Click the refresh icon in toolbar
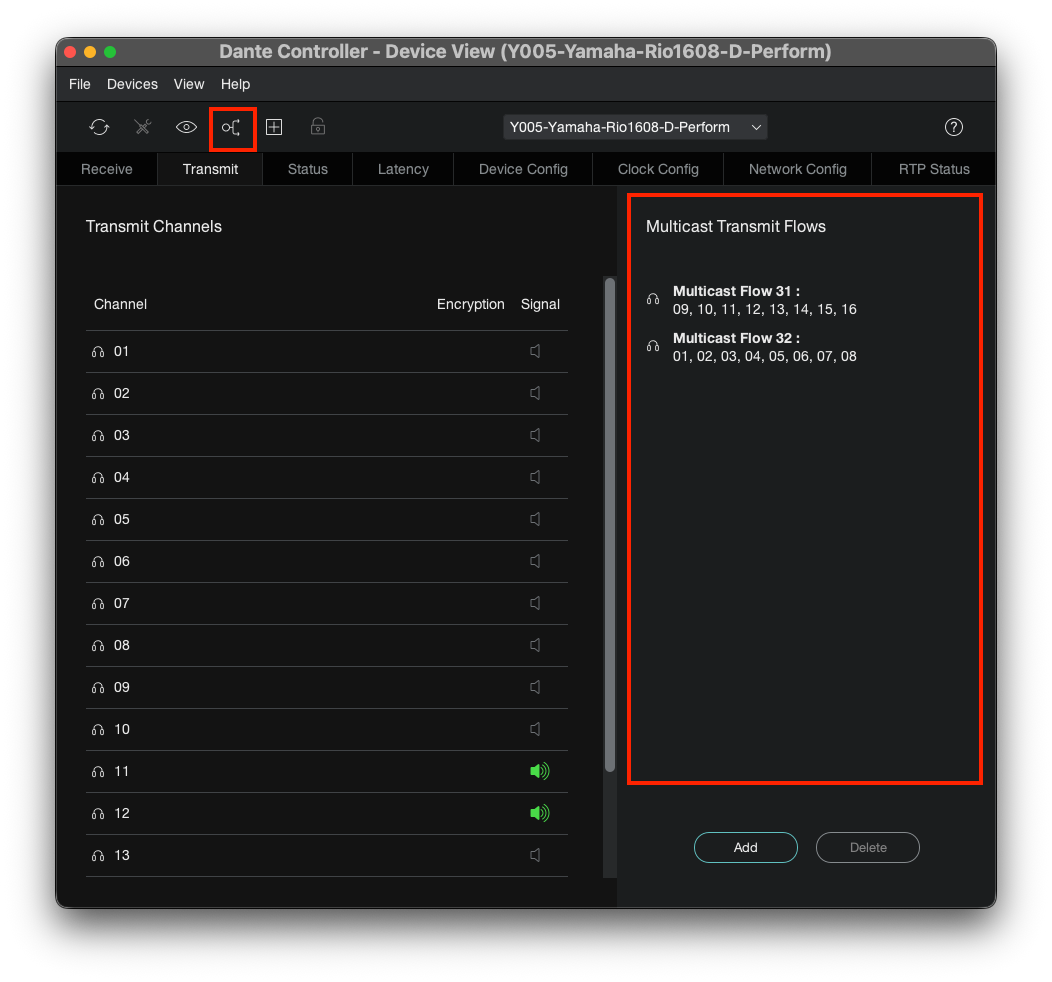The image size is (1052, 982). [x=99, y=127]
